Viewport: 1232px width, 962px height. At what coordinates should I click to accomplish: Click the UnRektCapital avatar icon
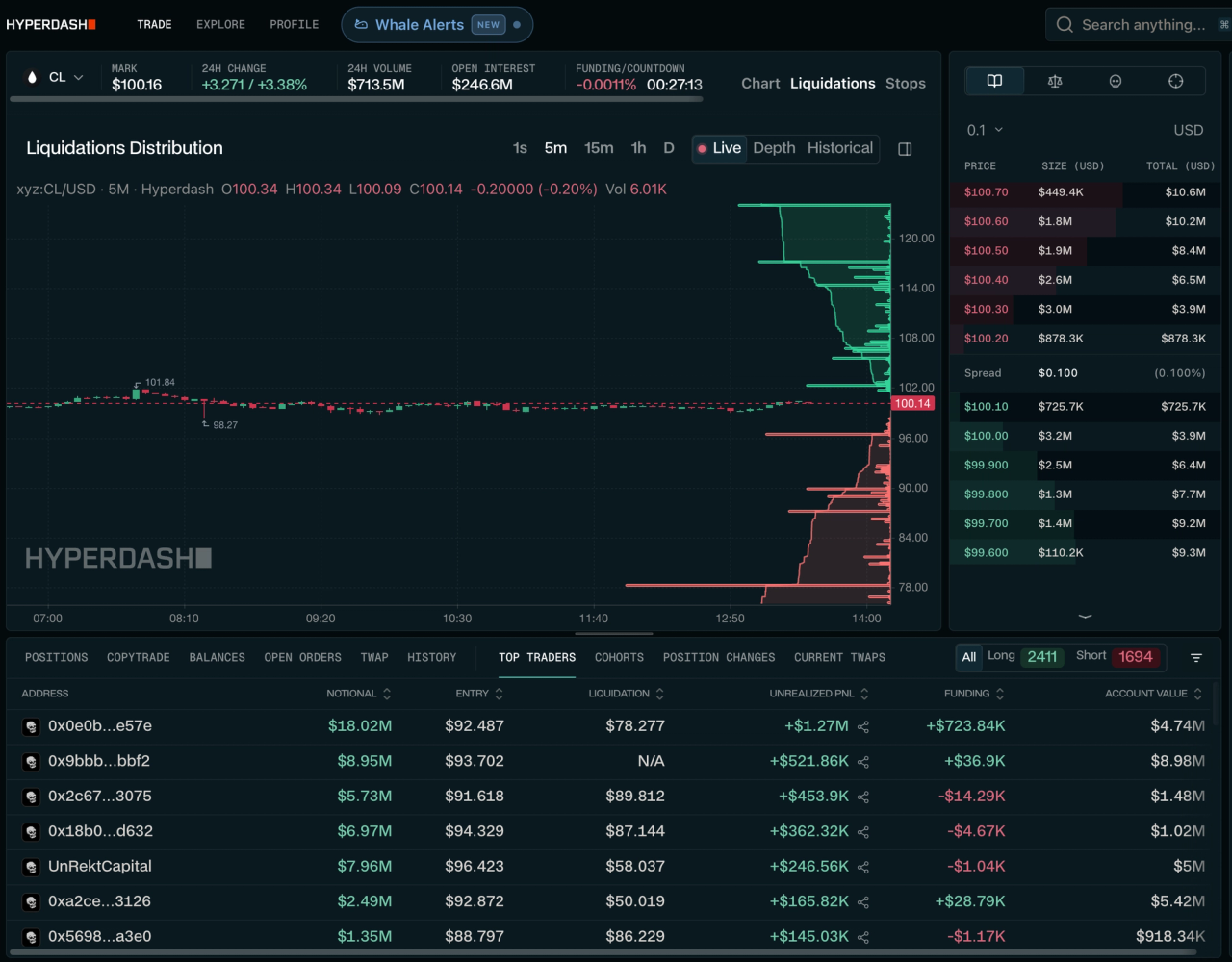(31, 867)
